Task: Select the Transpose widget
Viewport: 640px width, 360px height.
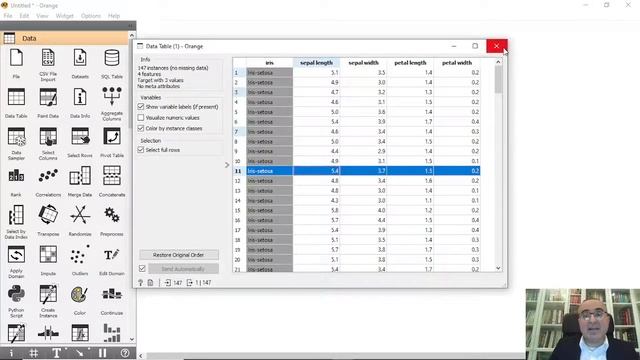Action: [x=48, y=215]
